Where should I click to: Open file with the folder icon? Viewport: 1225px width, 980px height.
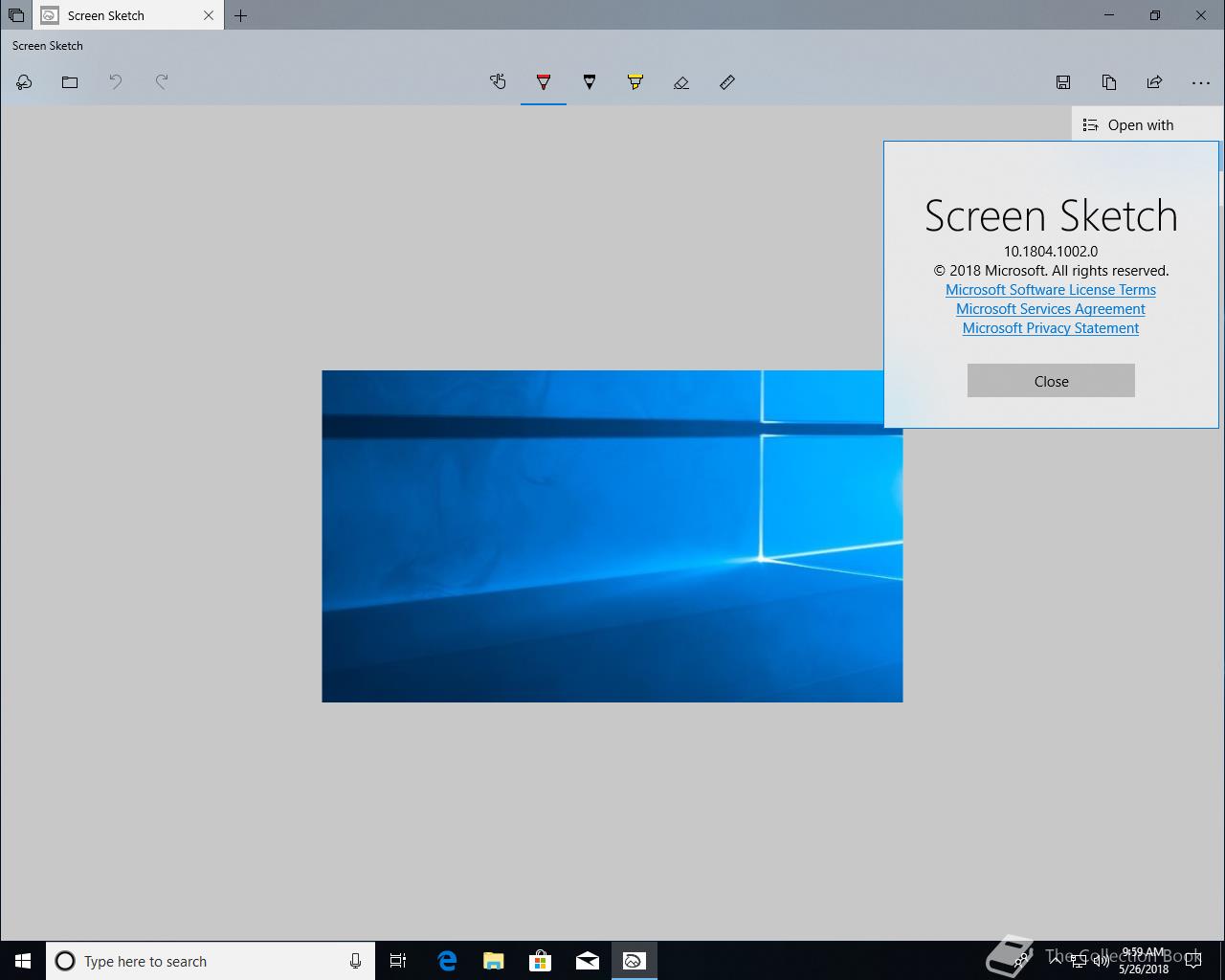[x=70, y=82]
